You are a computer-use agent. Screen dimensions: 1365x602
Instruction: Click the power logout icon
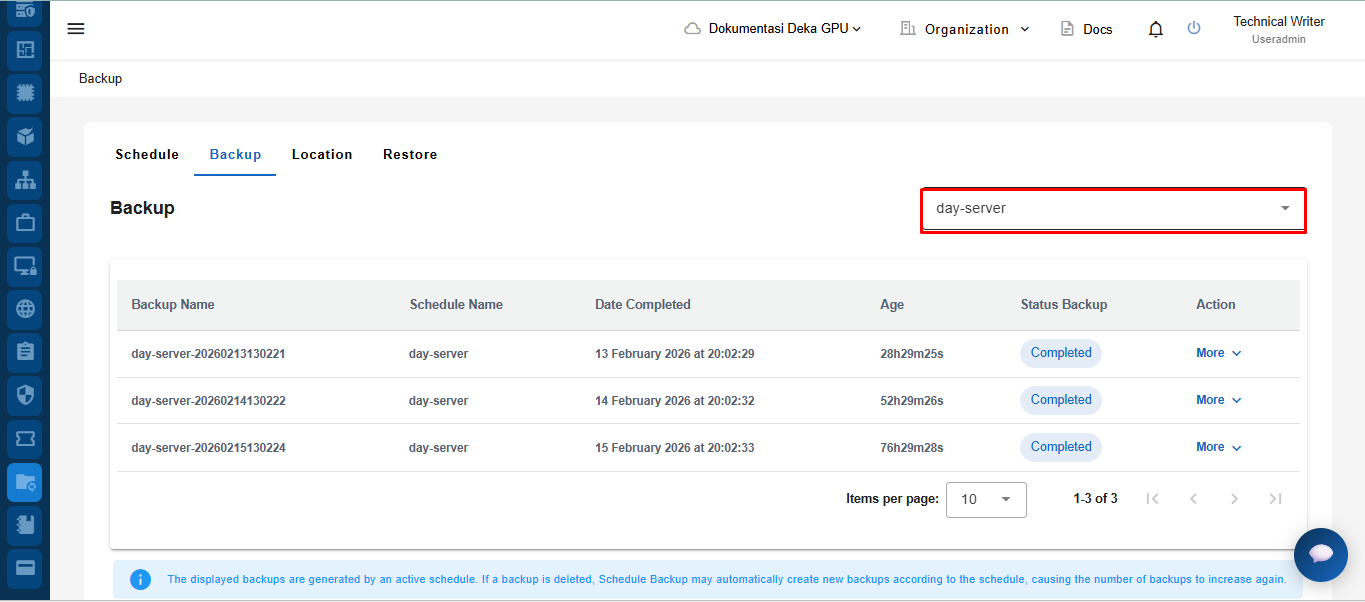pyautogui.click(x=1194, y=28)
